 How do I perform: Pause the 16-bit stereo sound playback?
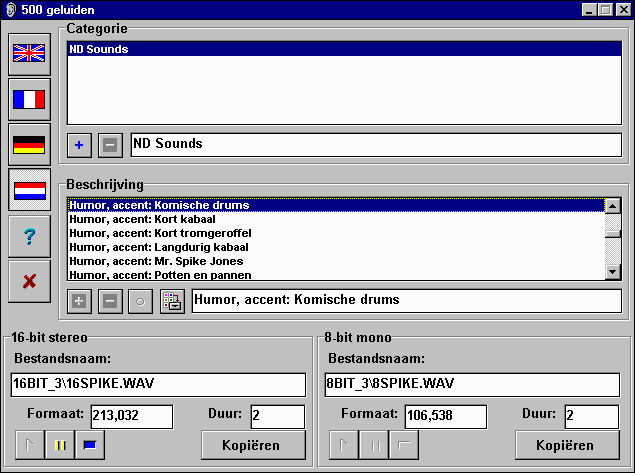pyautogui.click(x=60, y=446)
